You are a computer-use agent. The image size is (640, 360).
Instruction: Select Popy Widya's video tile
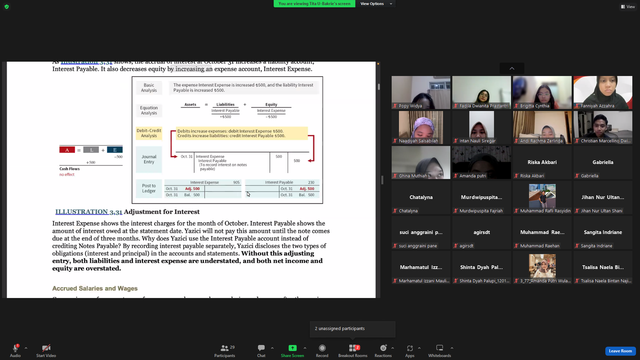[x=421, y=92]
